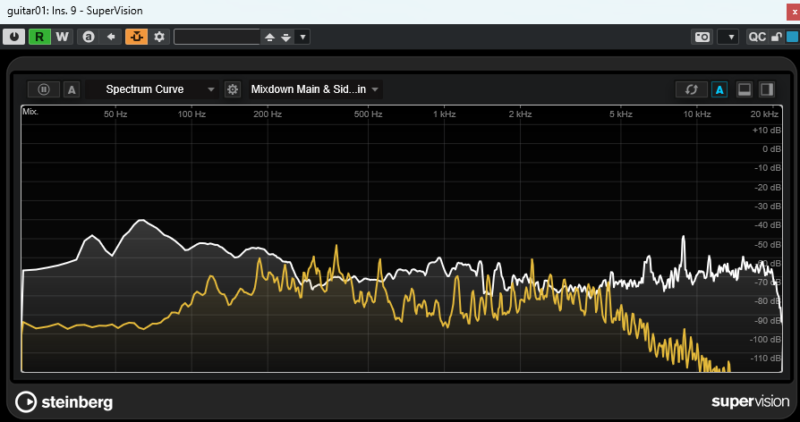
Task: Click the 50 Hz frequency label
Action: 115,114
